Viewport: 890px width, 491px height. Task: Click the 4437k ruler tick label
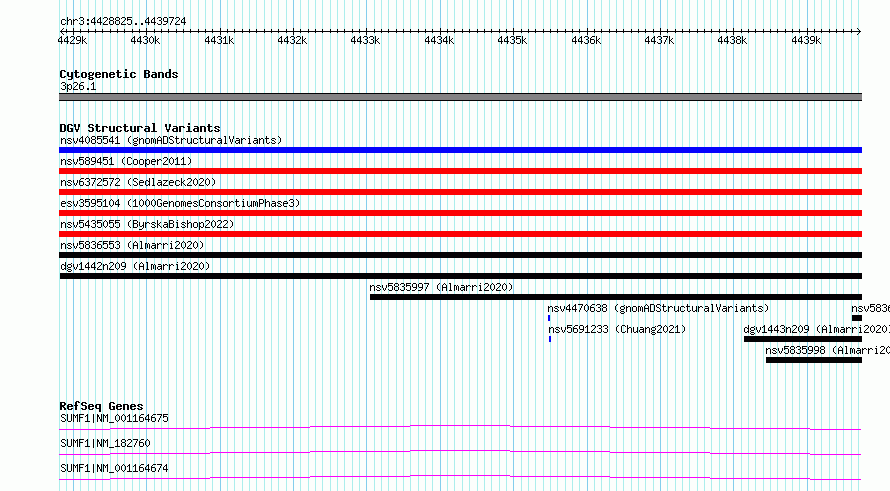(660, 40)
